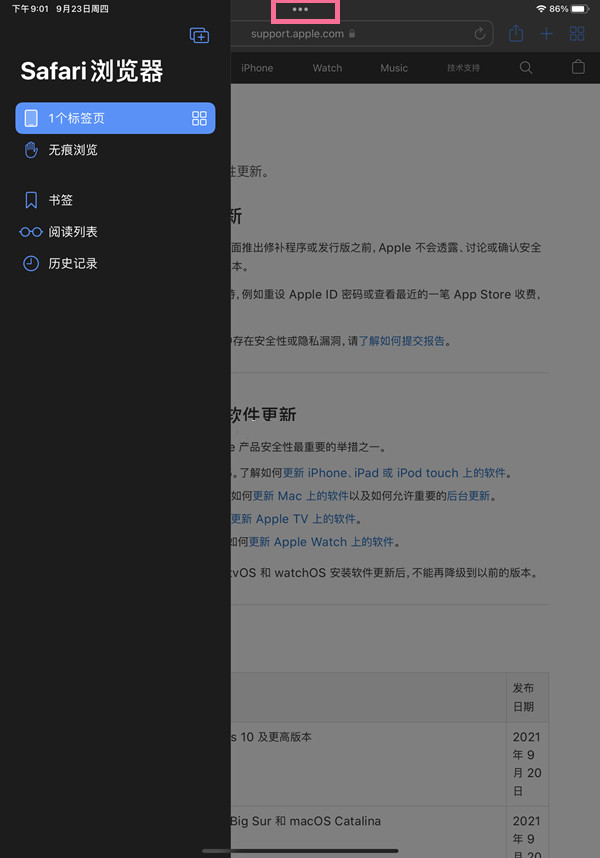Open 技术支持 in the Apple nav bar
This screenshot has width=600, height=858.
[463, 68]
